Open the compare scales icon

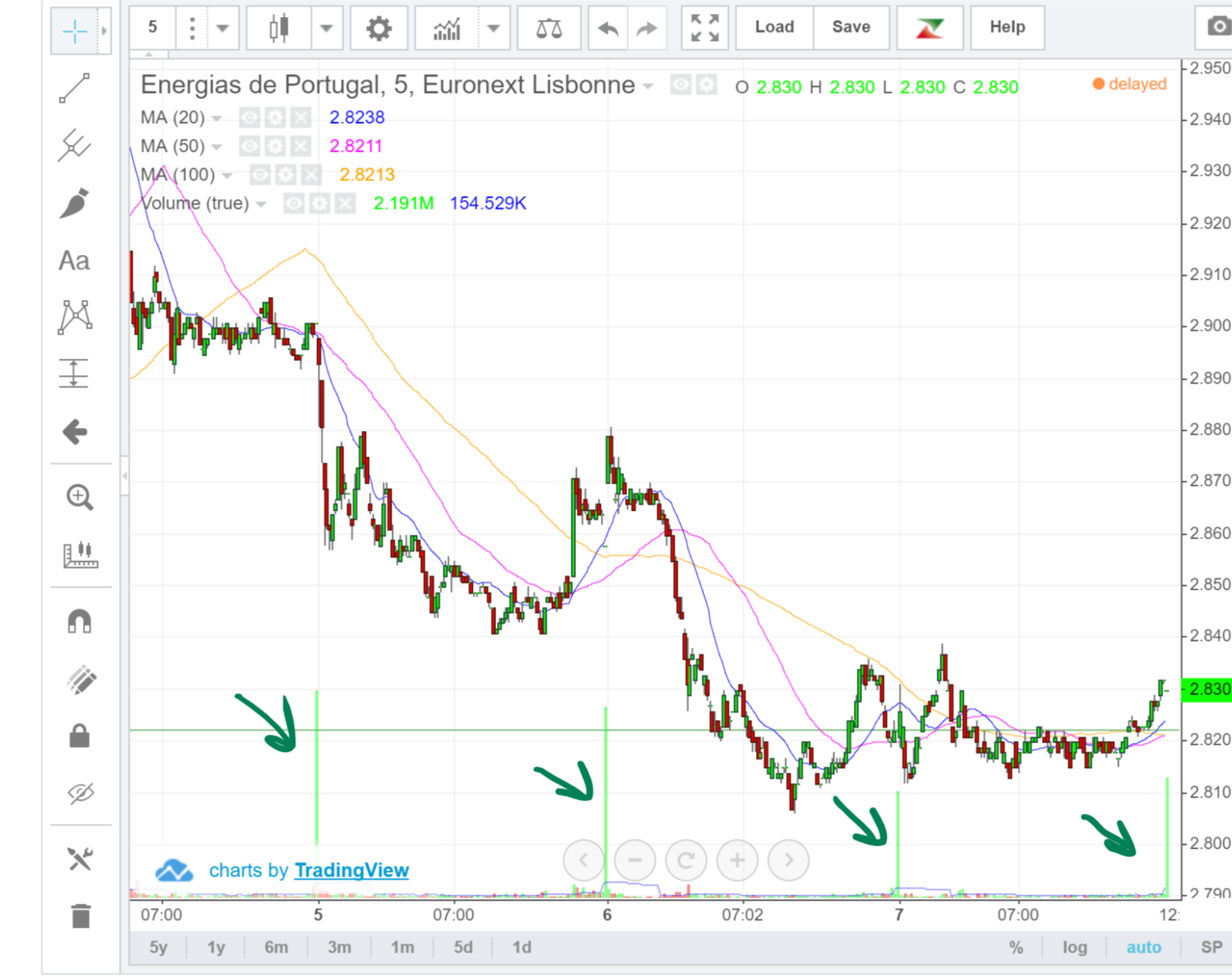pos(549,29)
